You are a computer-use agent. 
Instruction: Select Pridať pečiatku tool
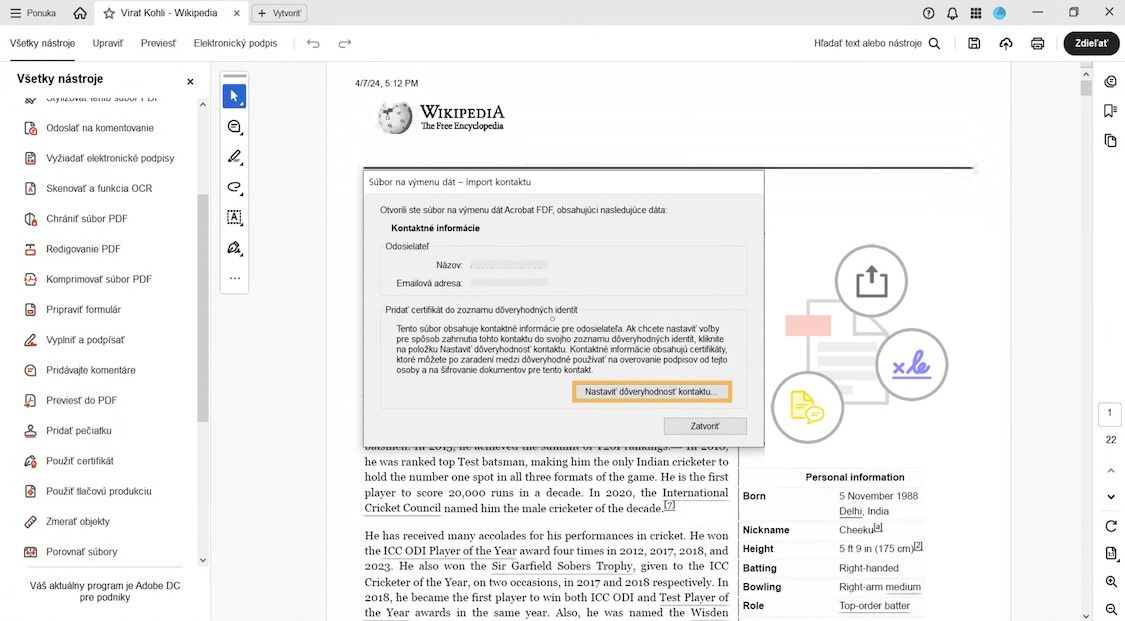click(x=79, y=430)
